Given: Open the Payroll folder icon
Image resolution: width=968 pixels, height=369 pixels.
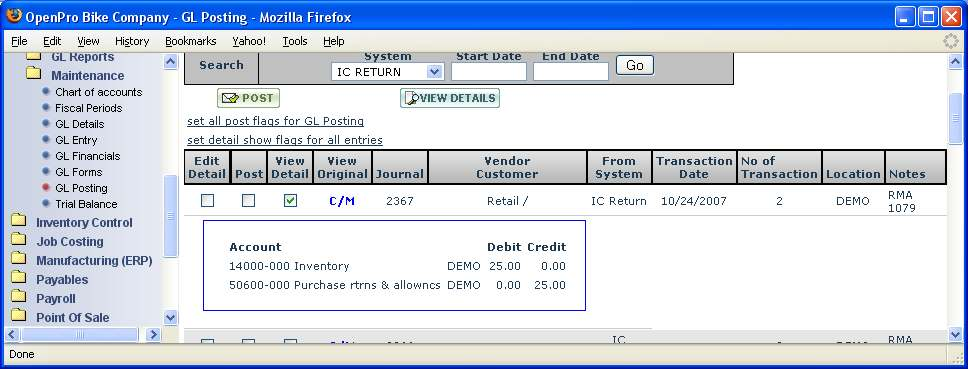Looking at the screenshot, I should coord(19,297).
